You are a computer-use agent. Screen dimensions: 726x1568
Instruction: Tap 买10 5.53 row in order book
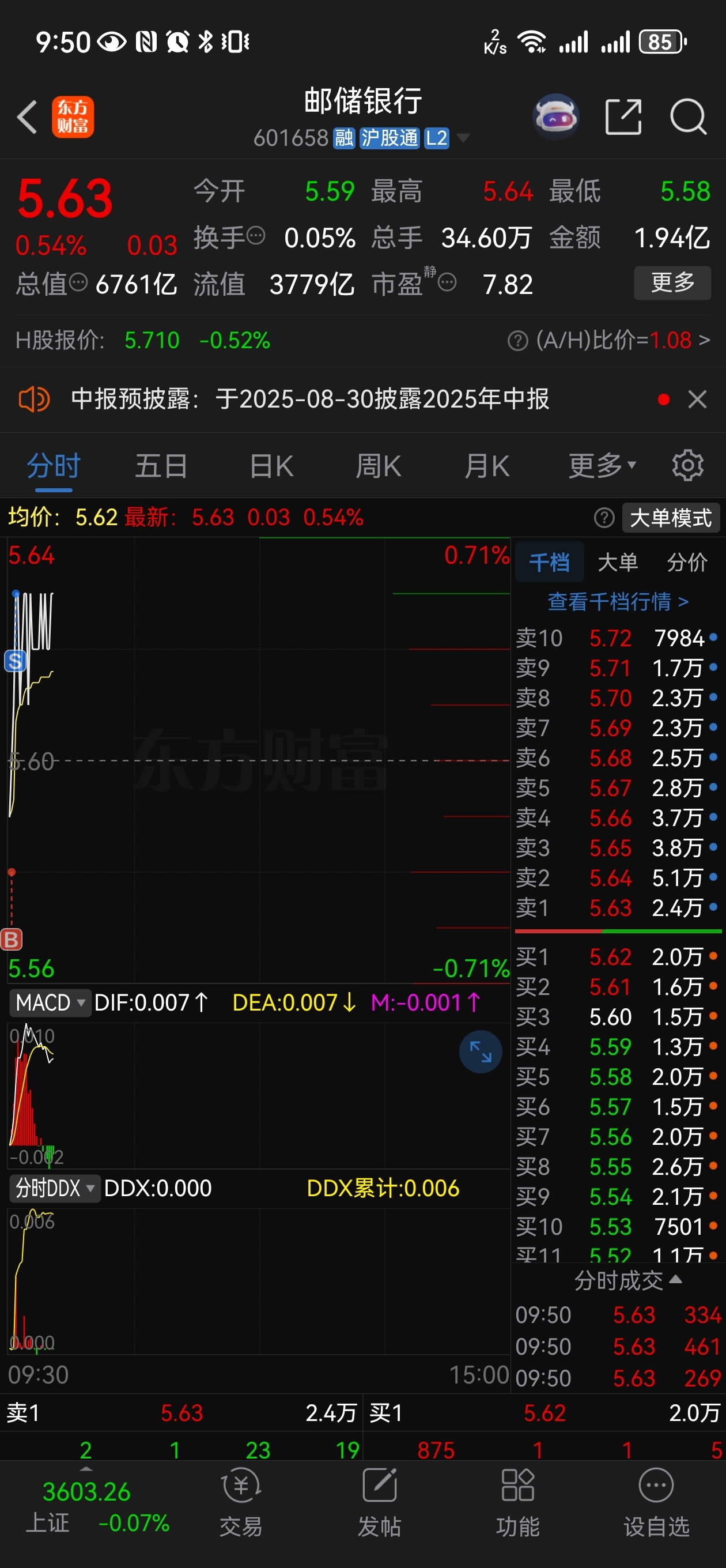click(x=617, y=1227)
